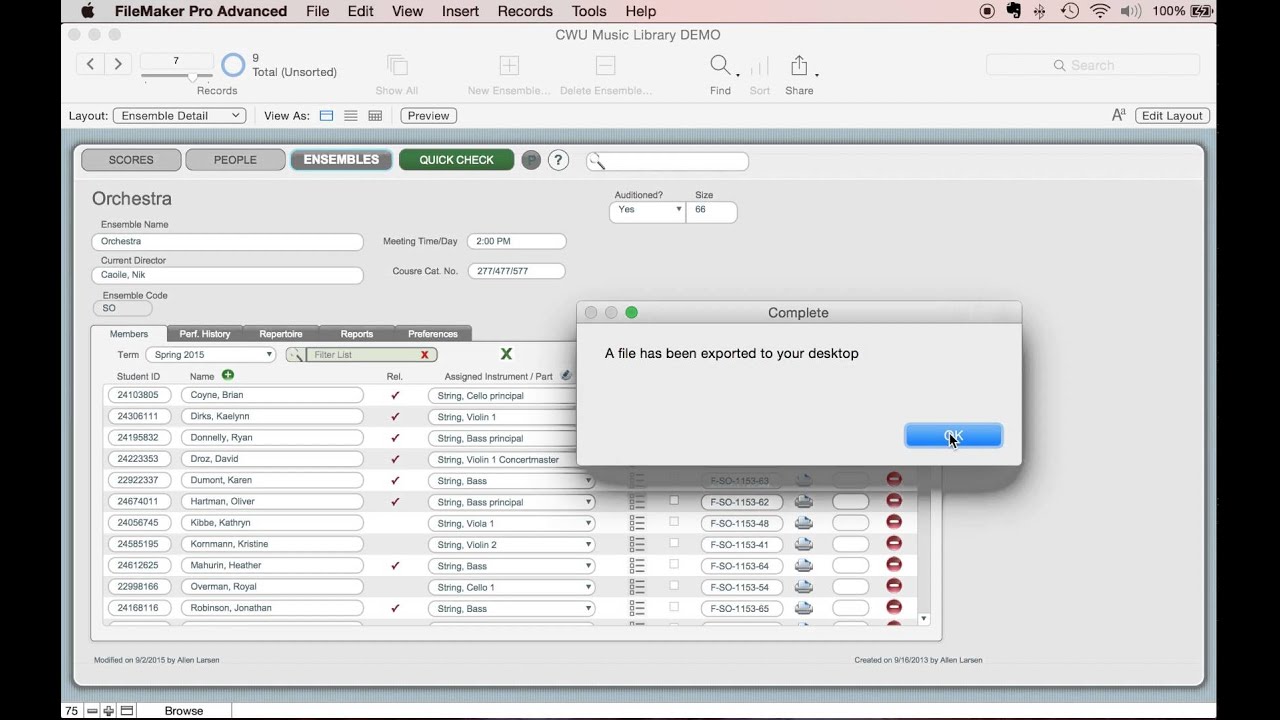Click the green plus beside Name
This screenshot has height=720, width=1280.
pos(228,375)
